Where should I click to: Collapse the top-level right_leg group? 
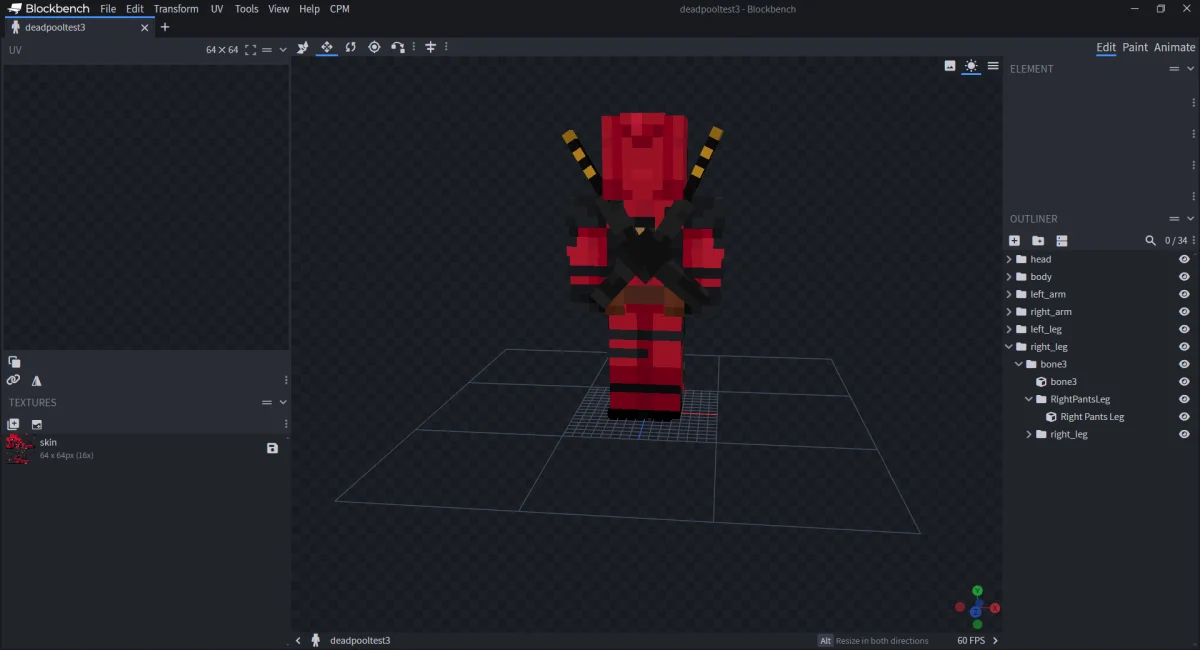[x=1009, y=347]
